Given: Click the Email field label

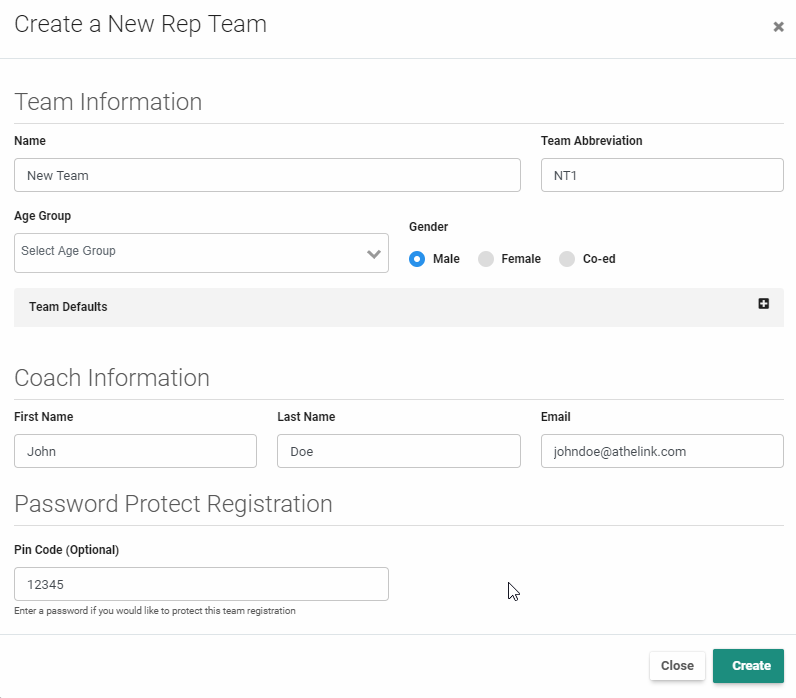Looking at the screenshot, I should click(555, 417).
